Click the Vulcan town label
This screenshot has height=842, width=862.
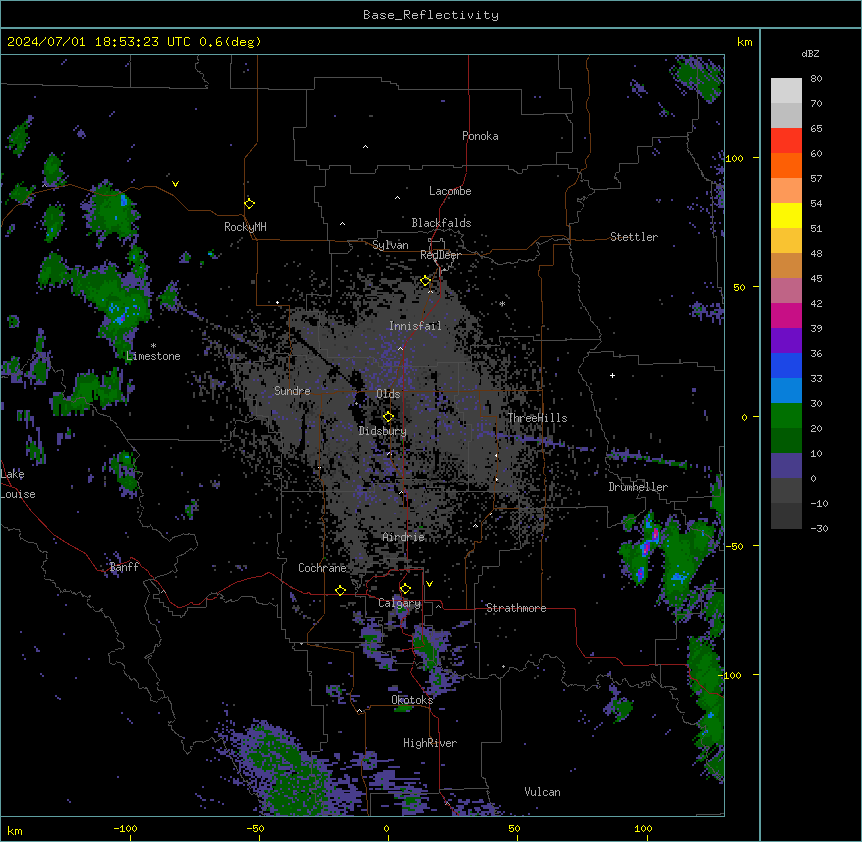pos(542,792)
